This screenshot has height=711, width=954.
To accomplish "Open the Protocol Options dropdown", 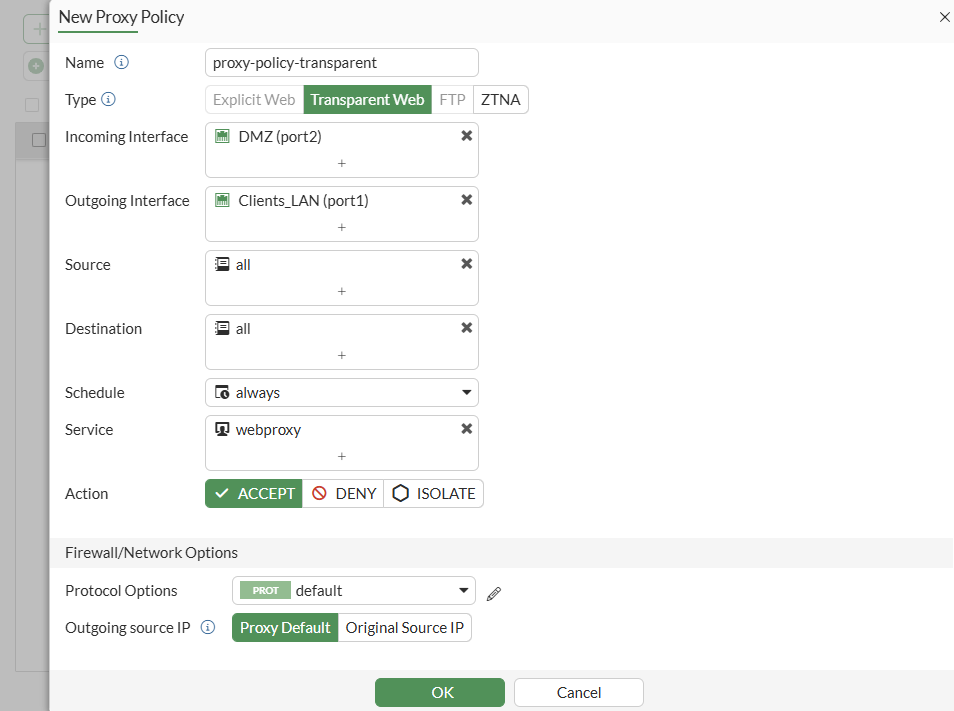I will 354,590.
